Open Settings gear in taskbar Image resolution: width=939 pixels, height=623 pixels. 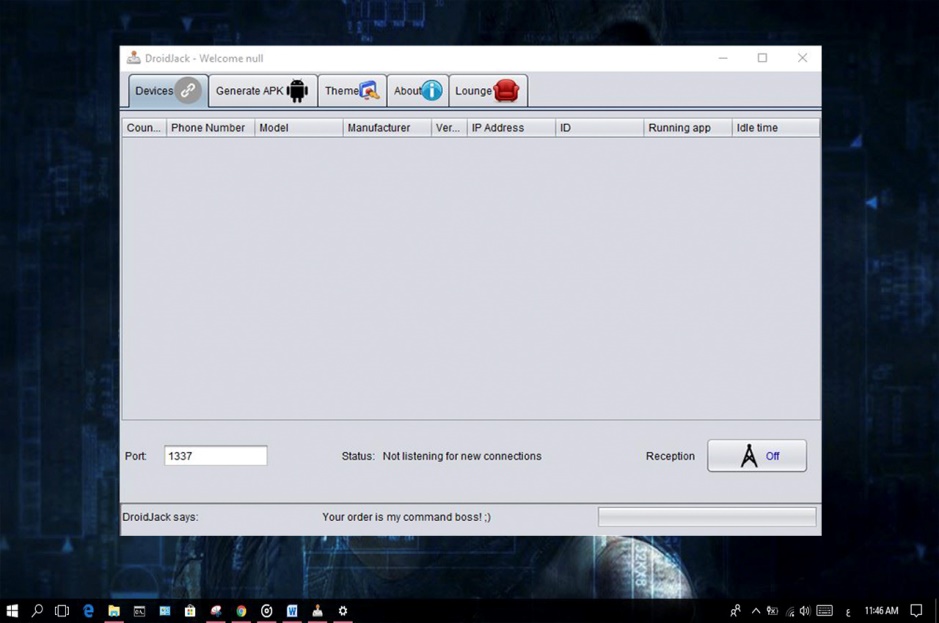pos(343,610)
